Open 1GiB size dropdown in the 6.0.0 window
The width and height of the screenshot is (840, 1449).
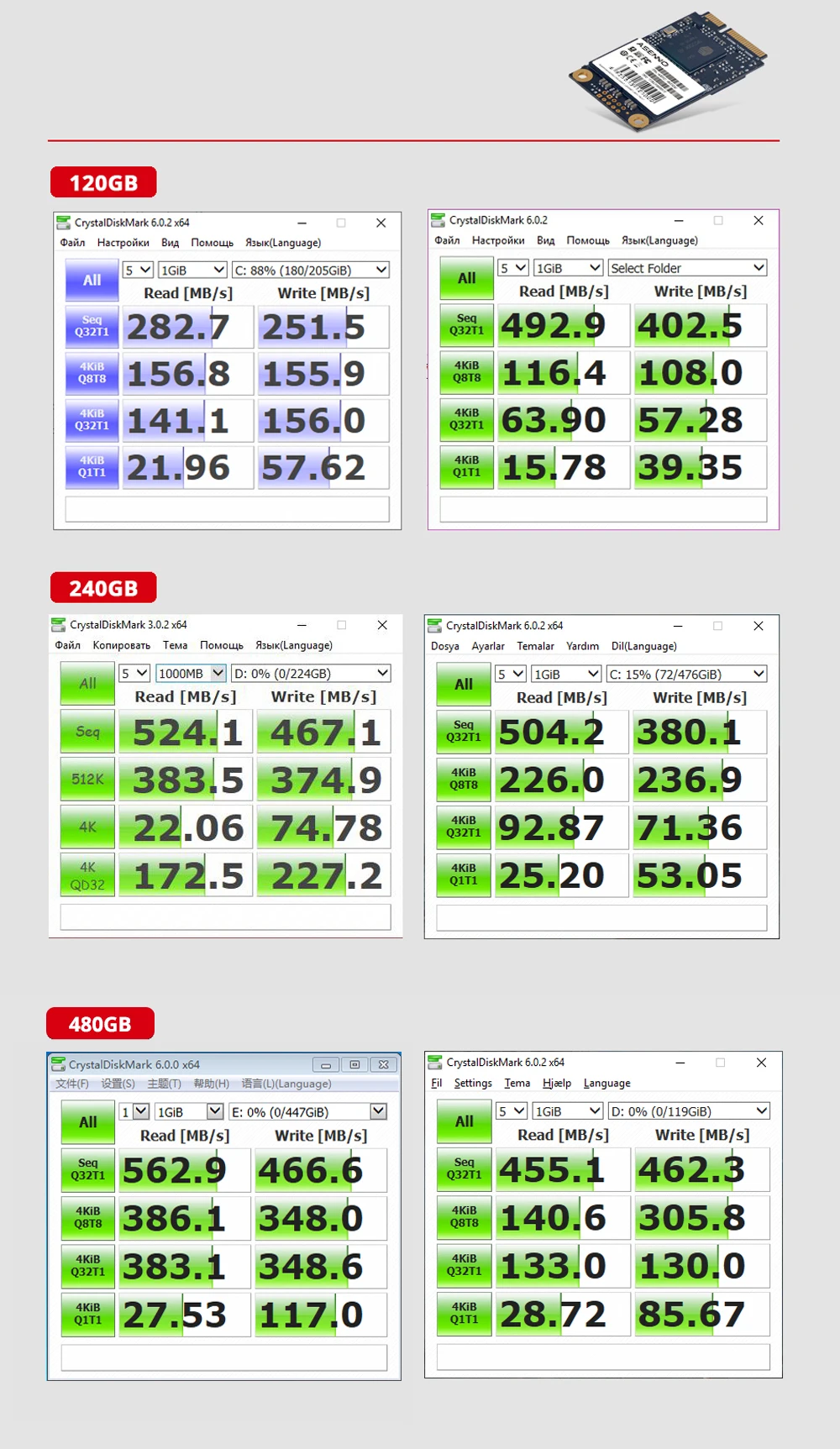[x=189, y=1111]
